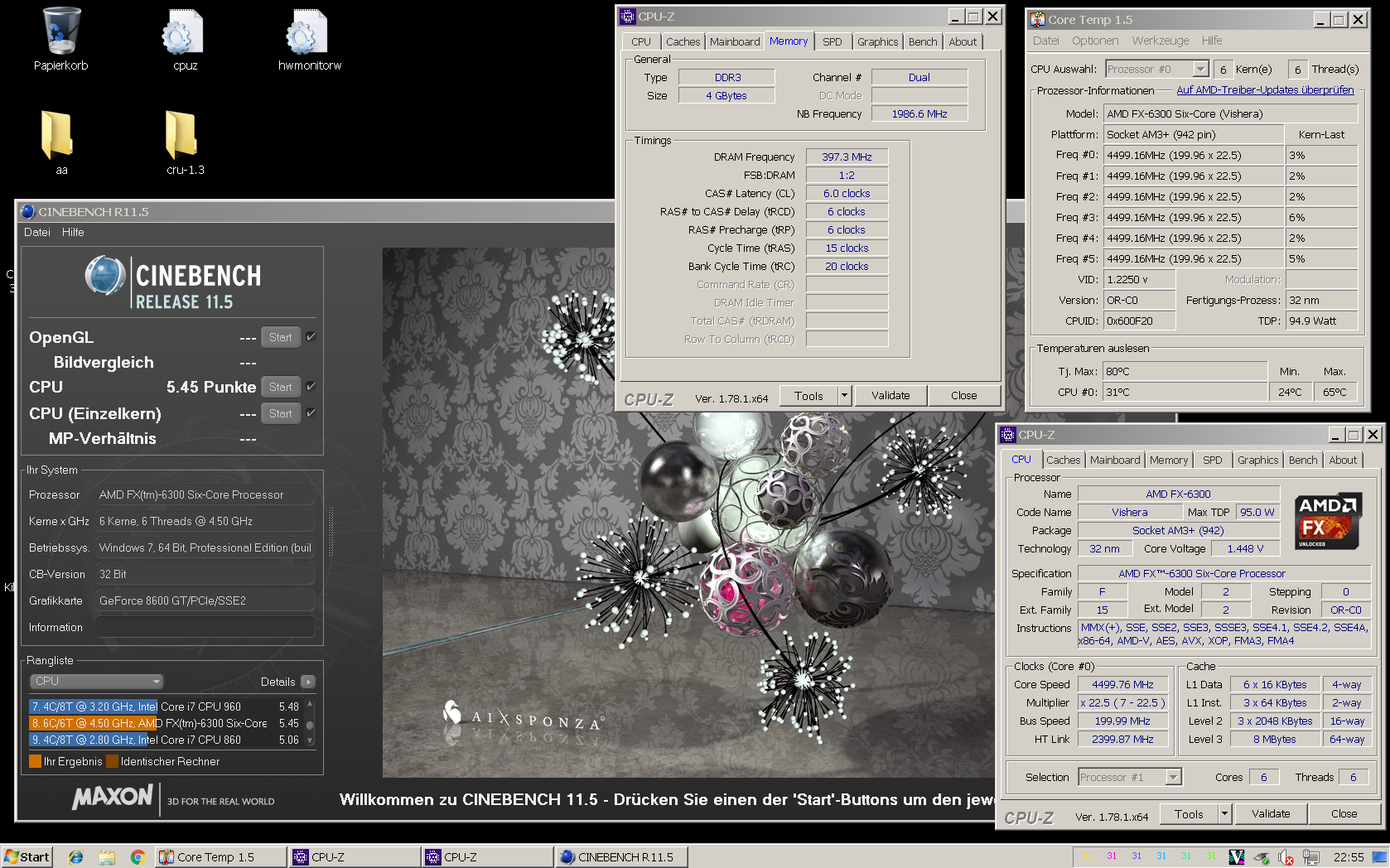This screenshot has height=868, width=1390.
Task: Open the network connection tray icon
Action: pyautogui.click(x=1310, y=857)
